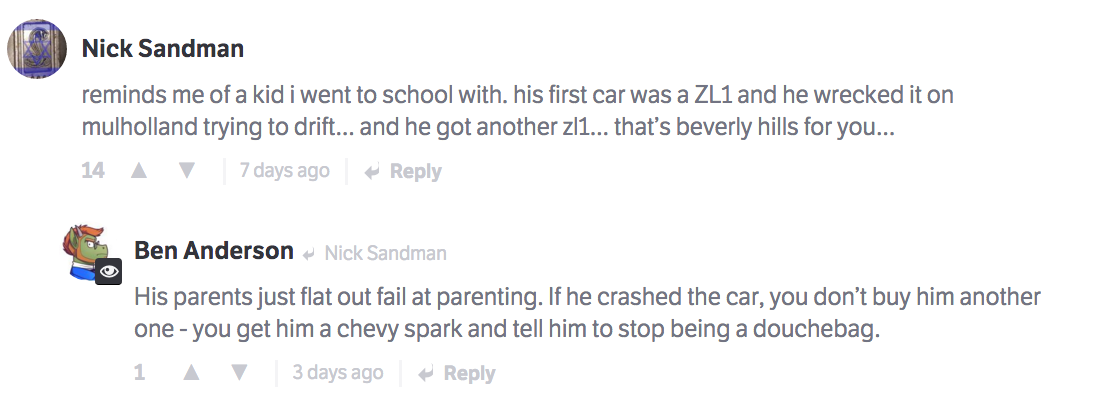Upvote Ben Anderson's reply
Image resolution: width=1098 pixels, height=415 pixels.
192,373
